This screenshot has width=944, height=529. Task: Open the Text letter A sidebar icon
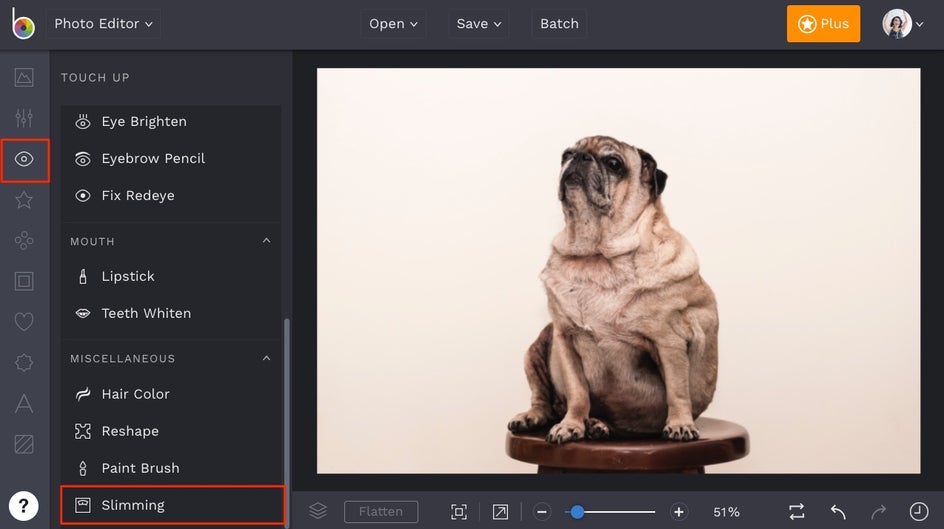coord(24,403)
